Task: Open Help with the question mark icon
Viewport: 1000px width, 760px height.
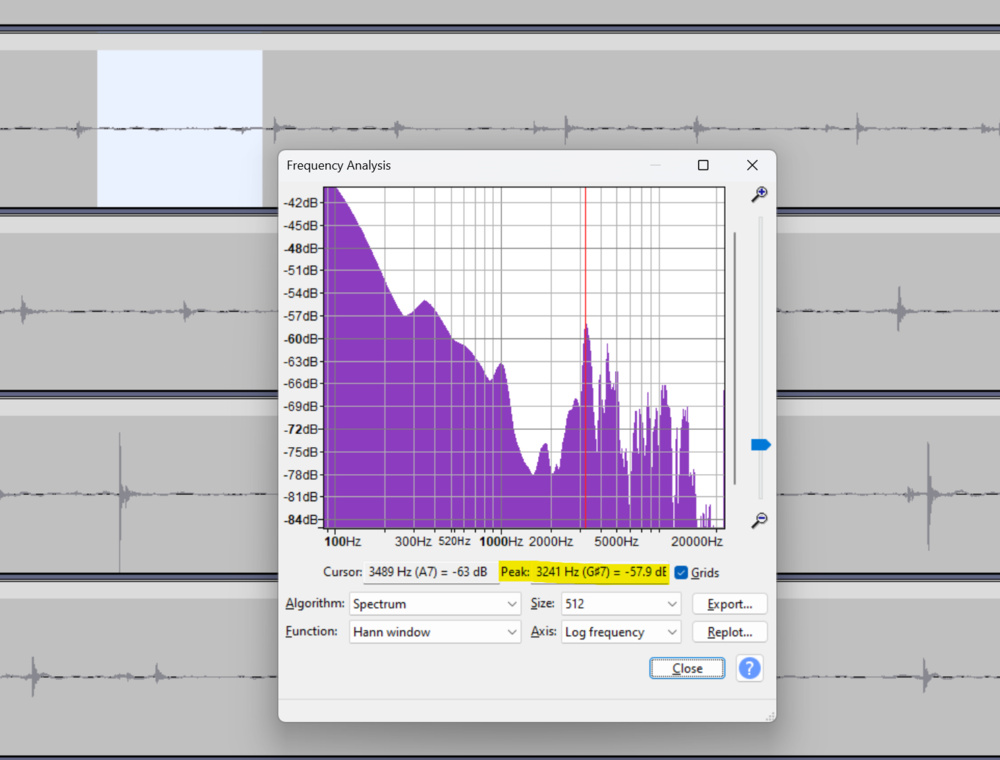Action: click(x=749, y=667)
